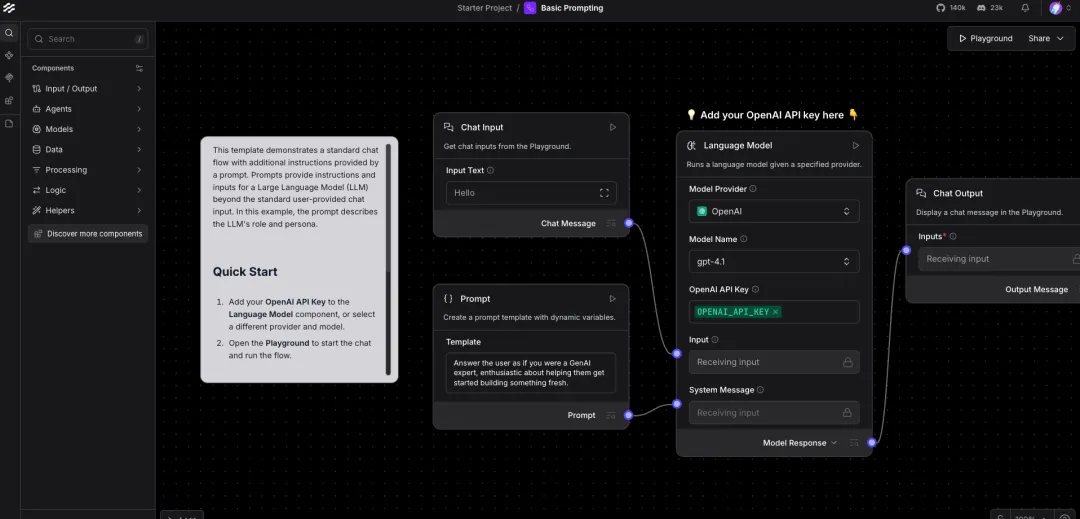This screenshot has width=1080, height=519.
Task: Expand the Agents category
Action: coord(87,109)
